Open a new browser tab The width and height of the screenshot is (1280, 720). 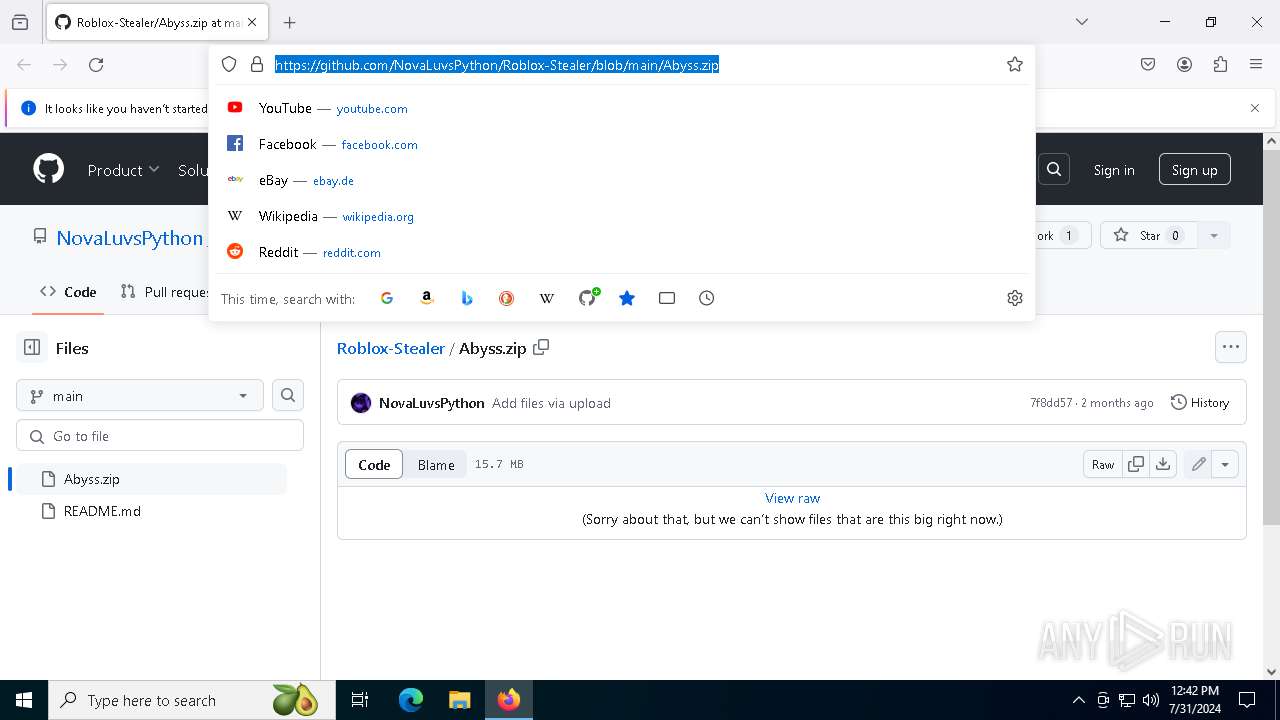click(x=290, y=22)
